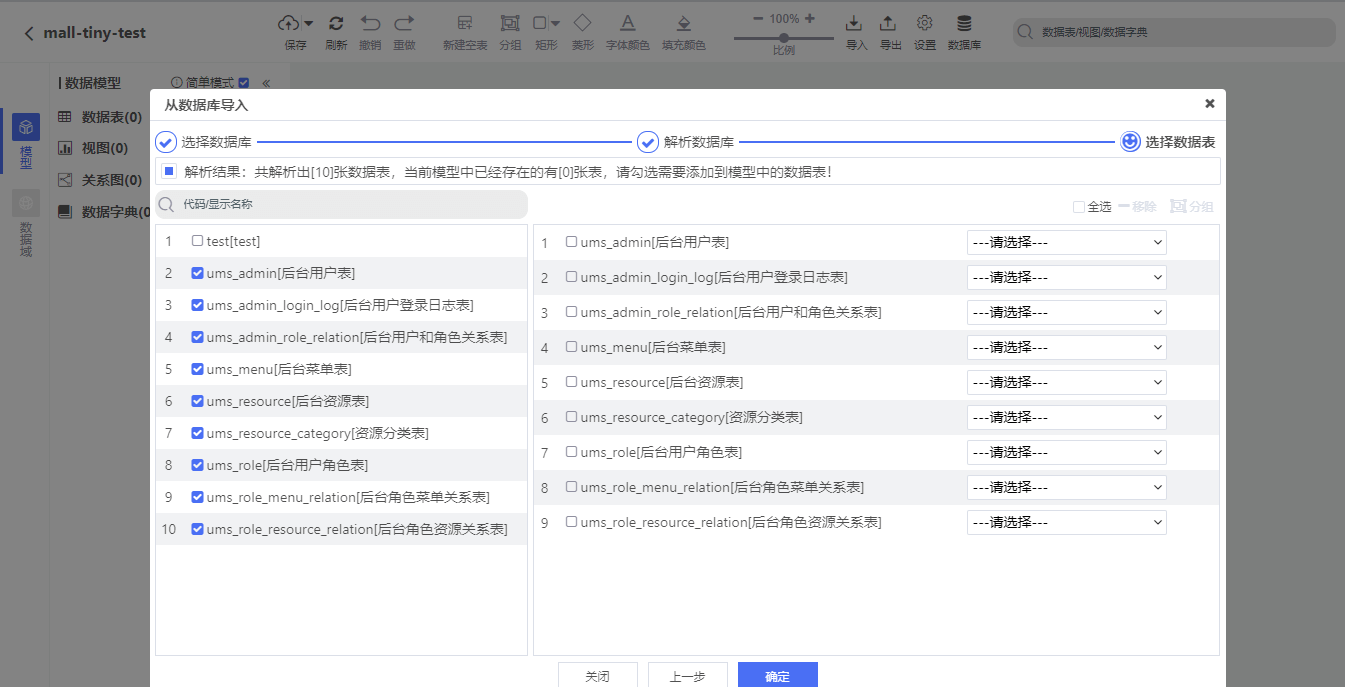The width and height of the screenshot is (1345, 687).
Task: Check ums_admin[后台用户表] in right list
Action: point(571,242)
